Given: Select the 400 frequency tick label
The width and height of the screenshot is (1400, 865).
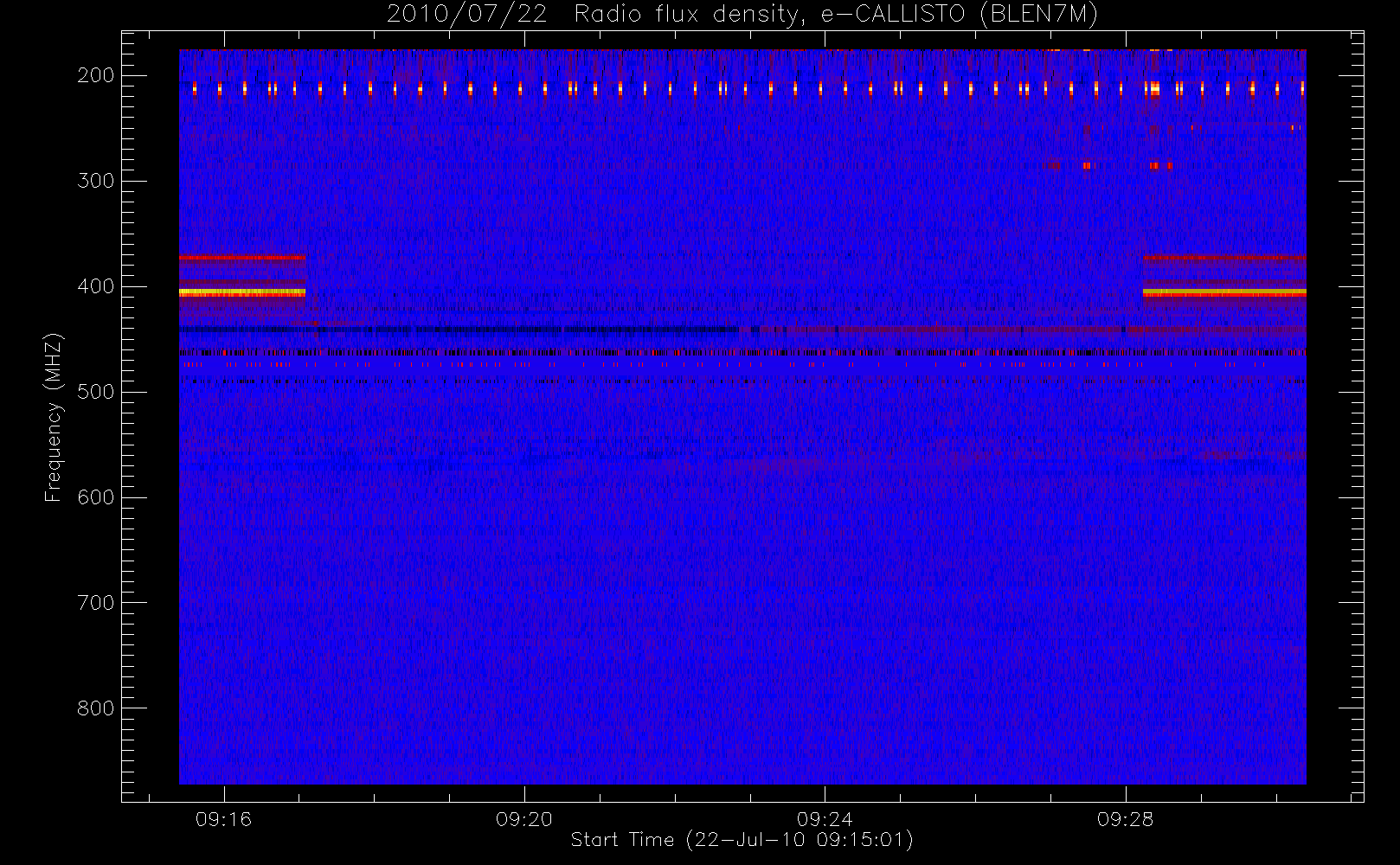Looking at the screenshot, I should 96,286.
